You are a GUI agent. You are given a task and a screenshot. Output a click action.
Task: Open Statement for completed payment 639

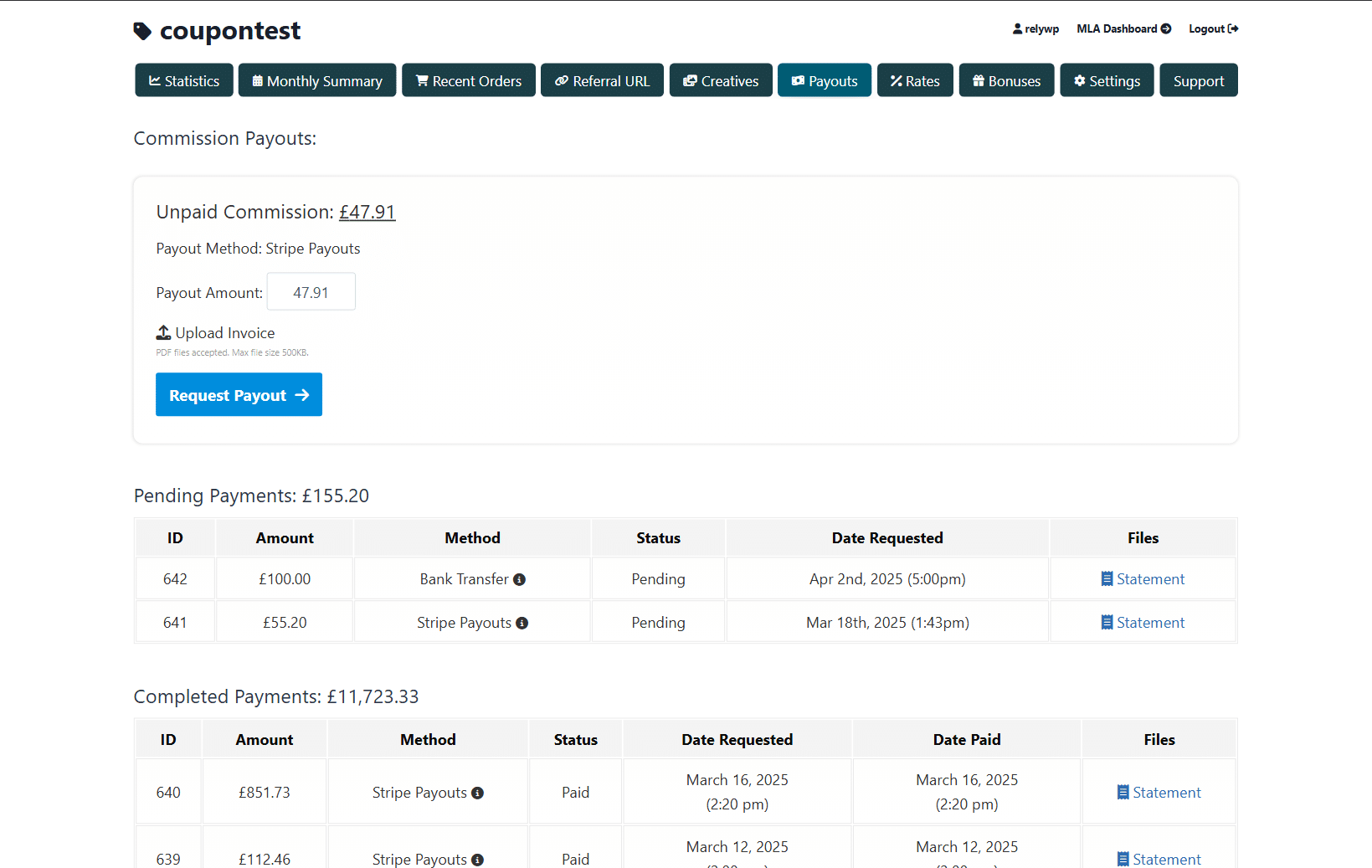[1159, 859]
